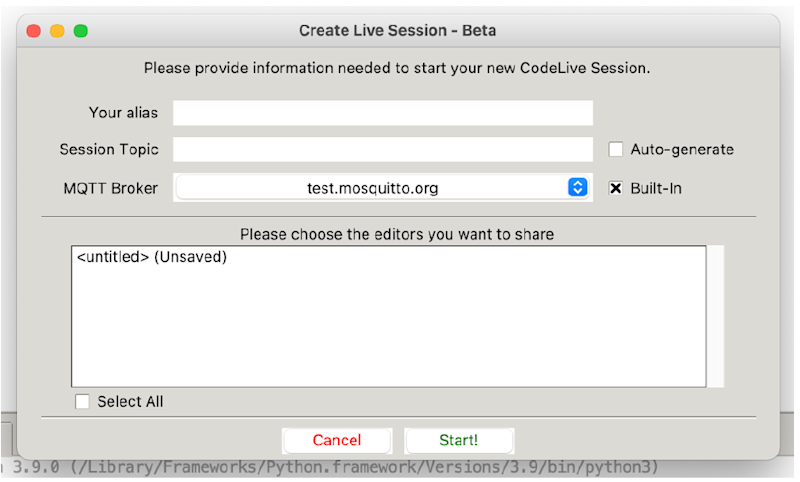The height and width of the screenshot is (482, 800).
Task: Tick the Select All checkbox
Action: [82, 402]
